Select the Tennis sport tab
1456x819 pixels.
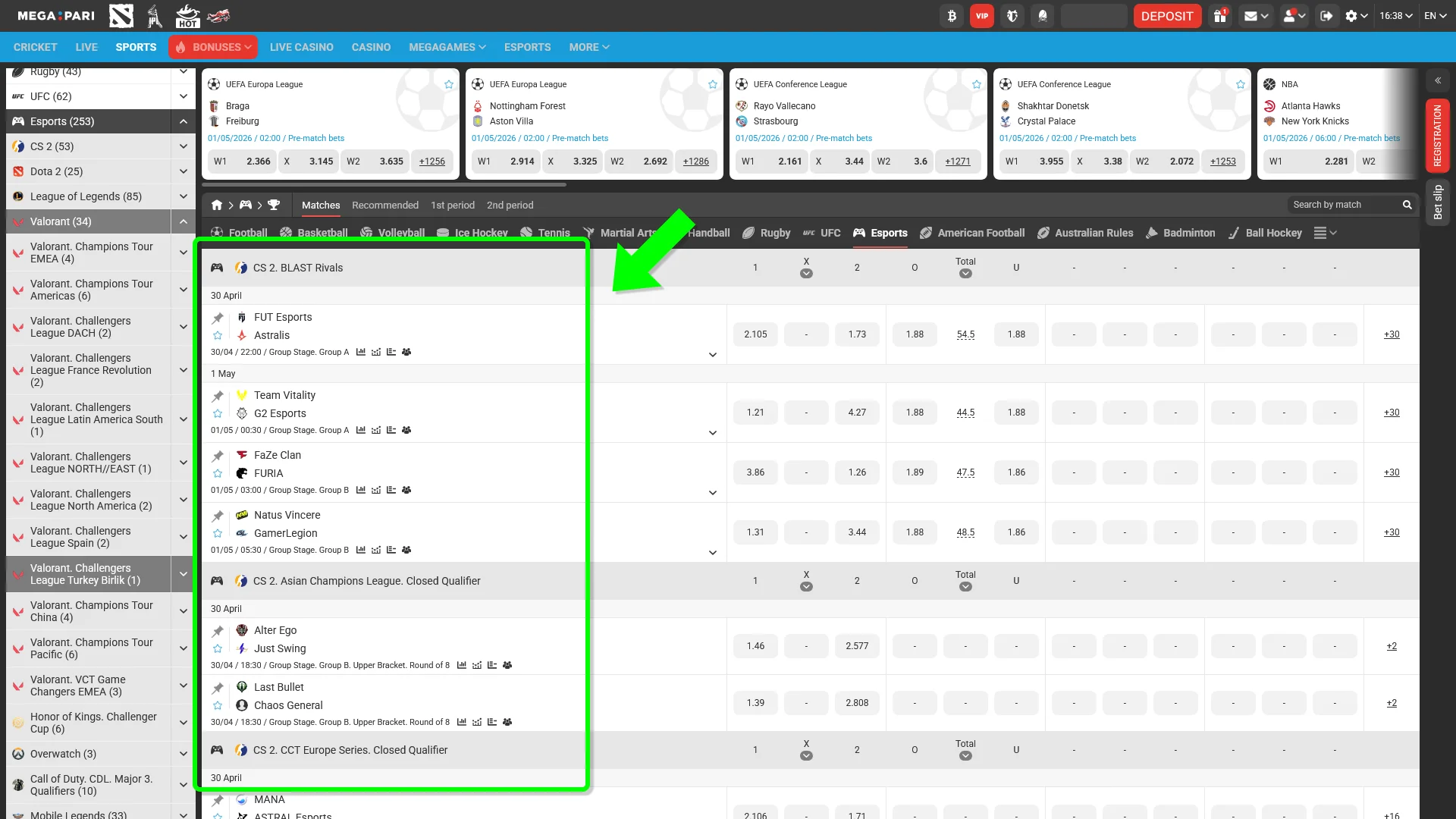coord(545,233)
